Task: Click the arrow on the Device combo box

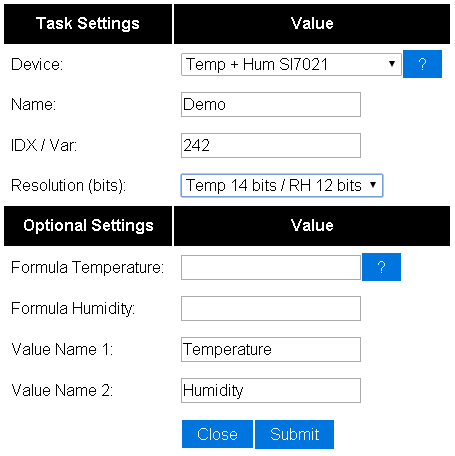Action: point(392,64)
